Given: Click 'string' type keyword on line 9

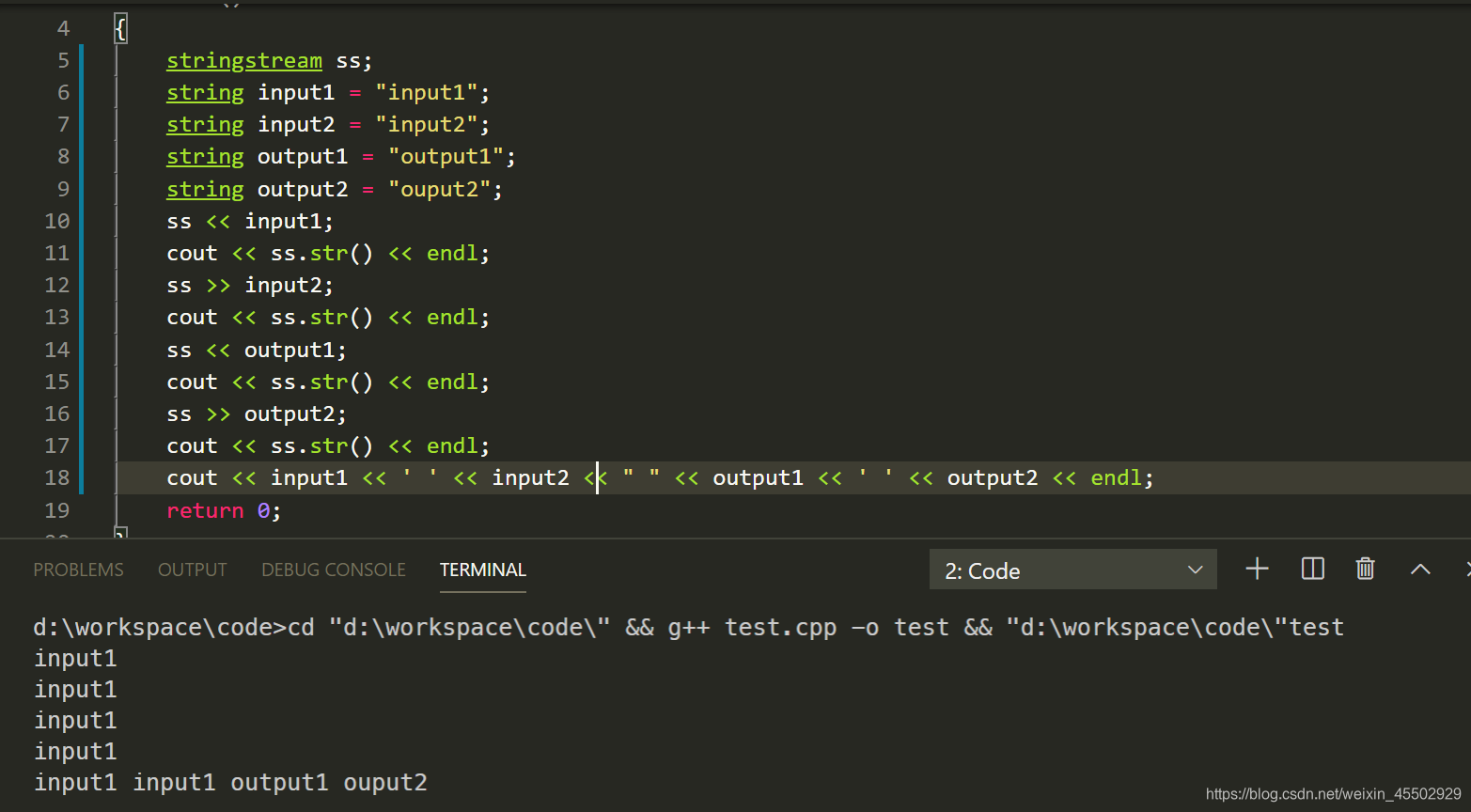Looking at the screenshot, I should 205,190.
